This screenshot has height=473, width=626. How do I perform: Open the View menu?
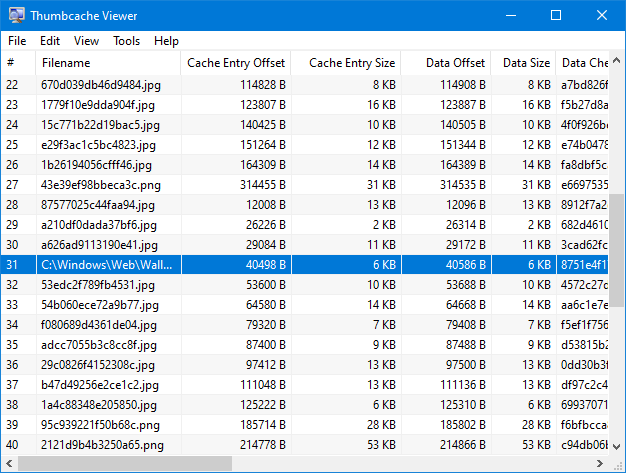point(86,41)
